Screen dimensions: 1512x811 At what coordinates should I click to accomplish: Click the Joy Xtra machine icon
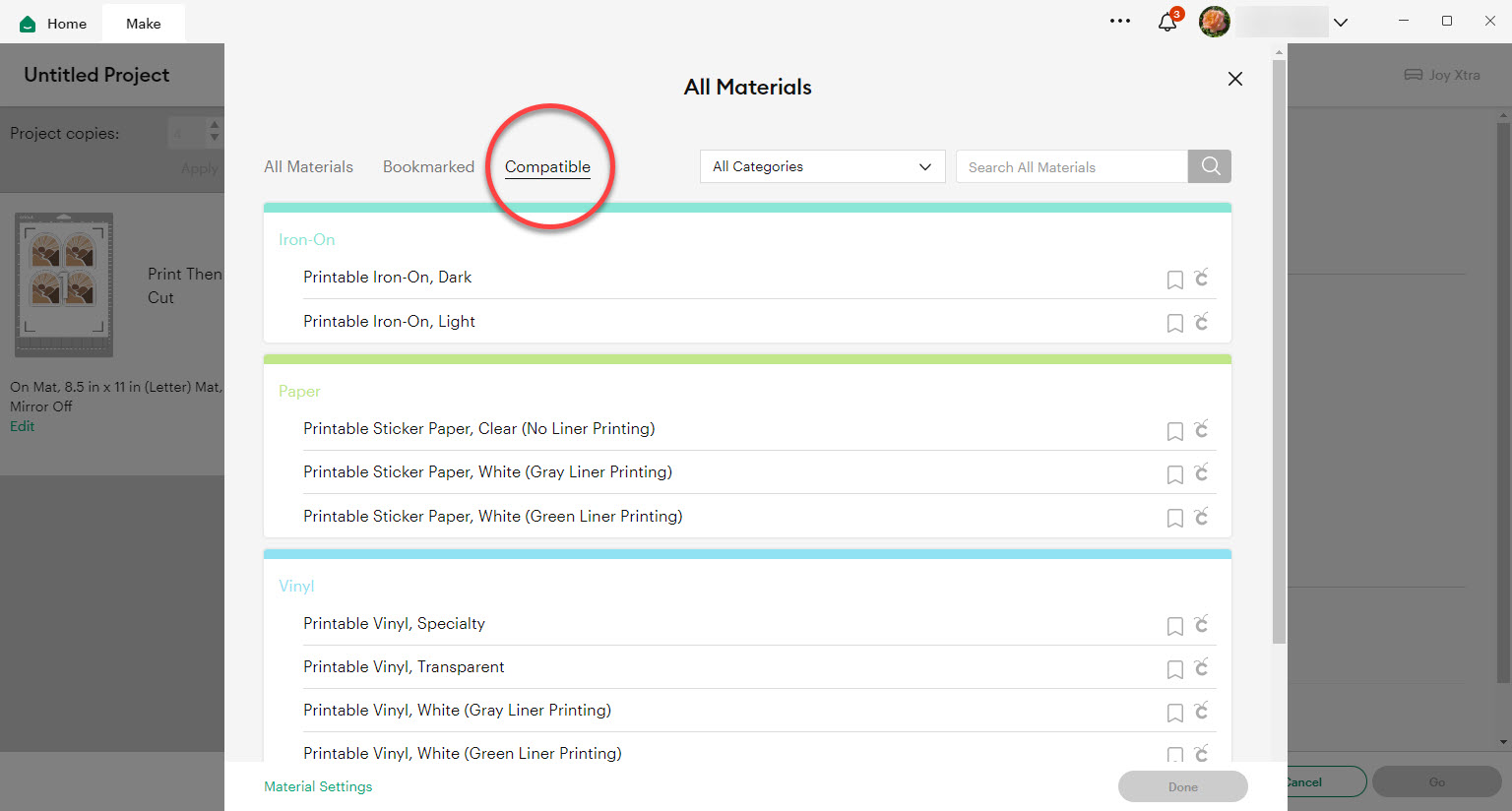[x=1413, y=75]
